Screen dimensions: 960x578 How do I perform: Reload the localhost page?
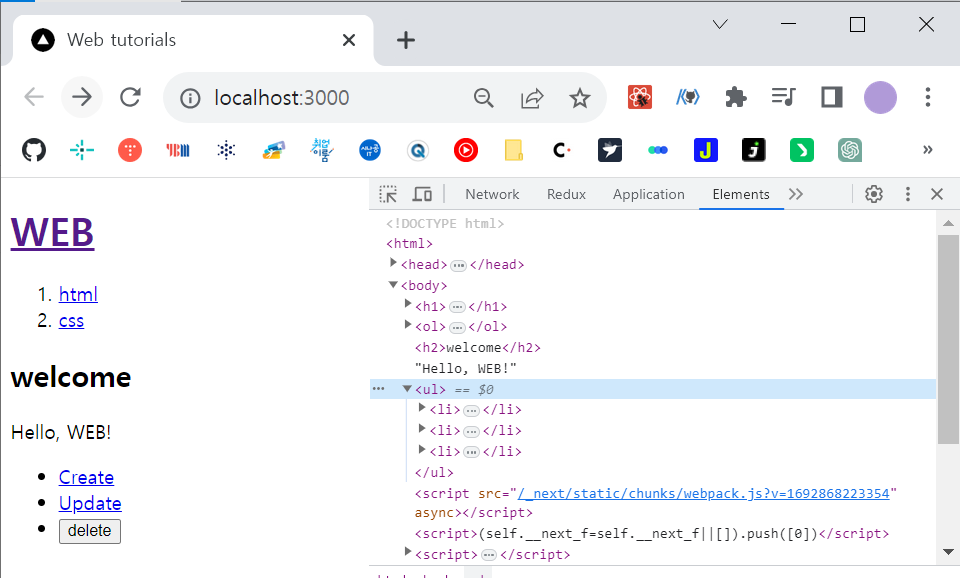coord(130,97)
